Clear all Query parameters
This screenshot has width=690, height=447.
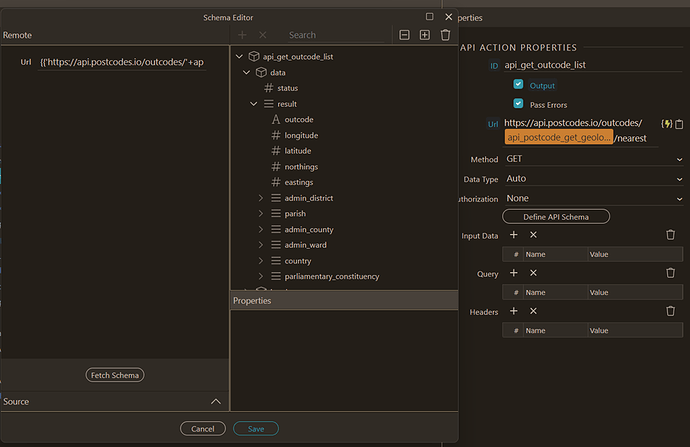pos(670,273)
